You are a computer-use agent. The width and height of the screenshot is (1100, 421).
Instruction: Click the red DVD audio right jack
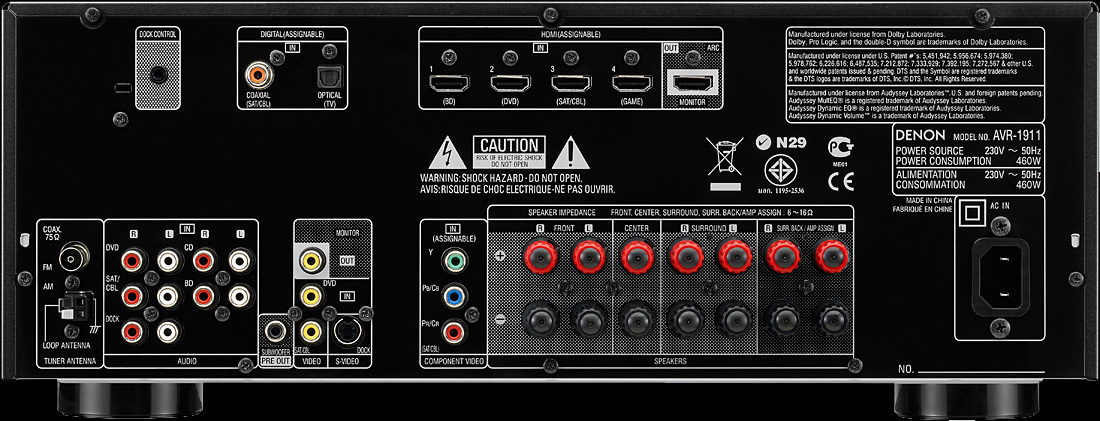[131, 262]
